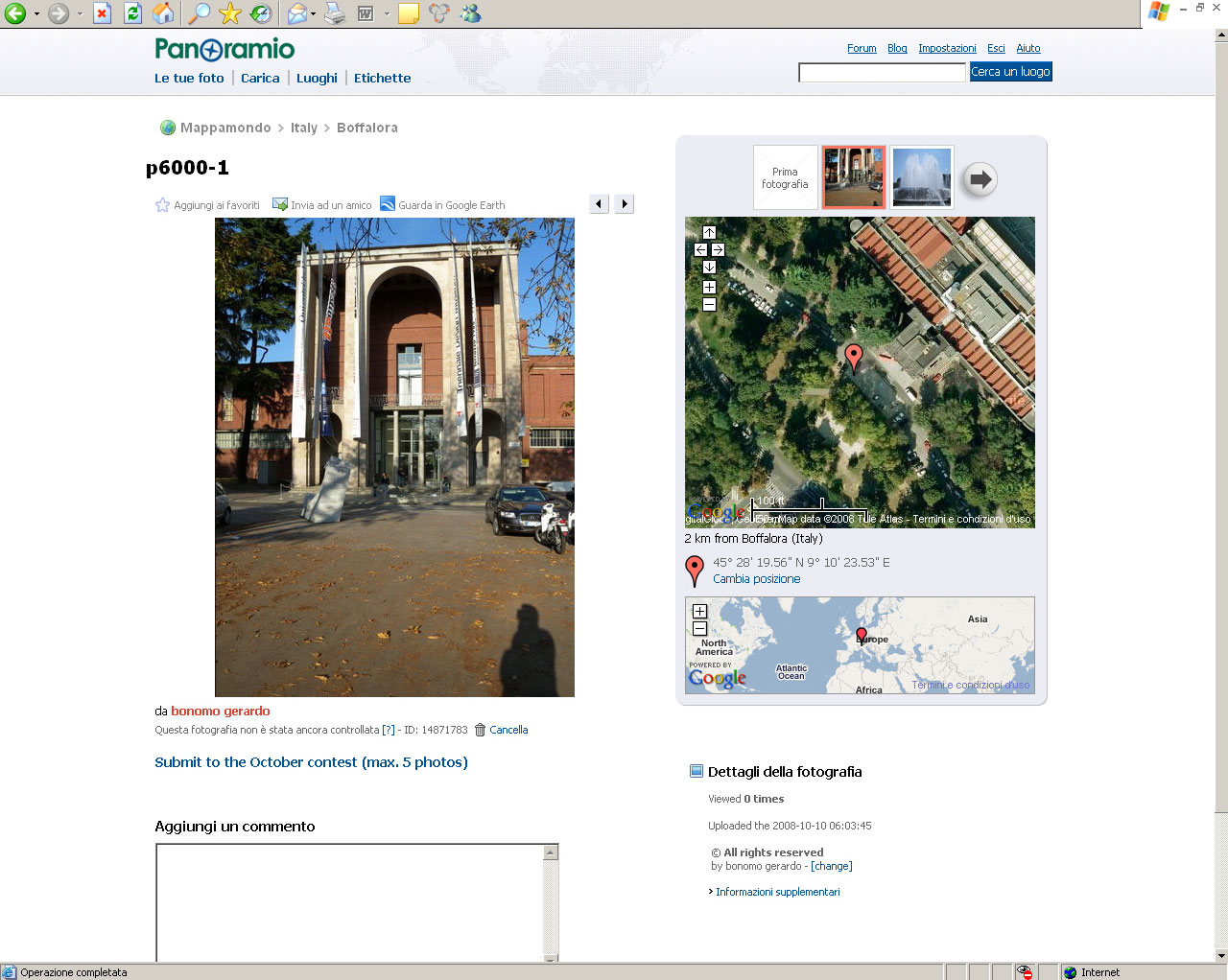The image size is (1228, 980).
Task: Stop page loading with the red X icon
Action: [102, 13]
